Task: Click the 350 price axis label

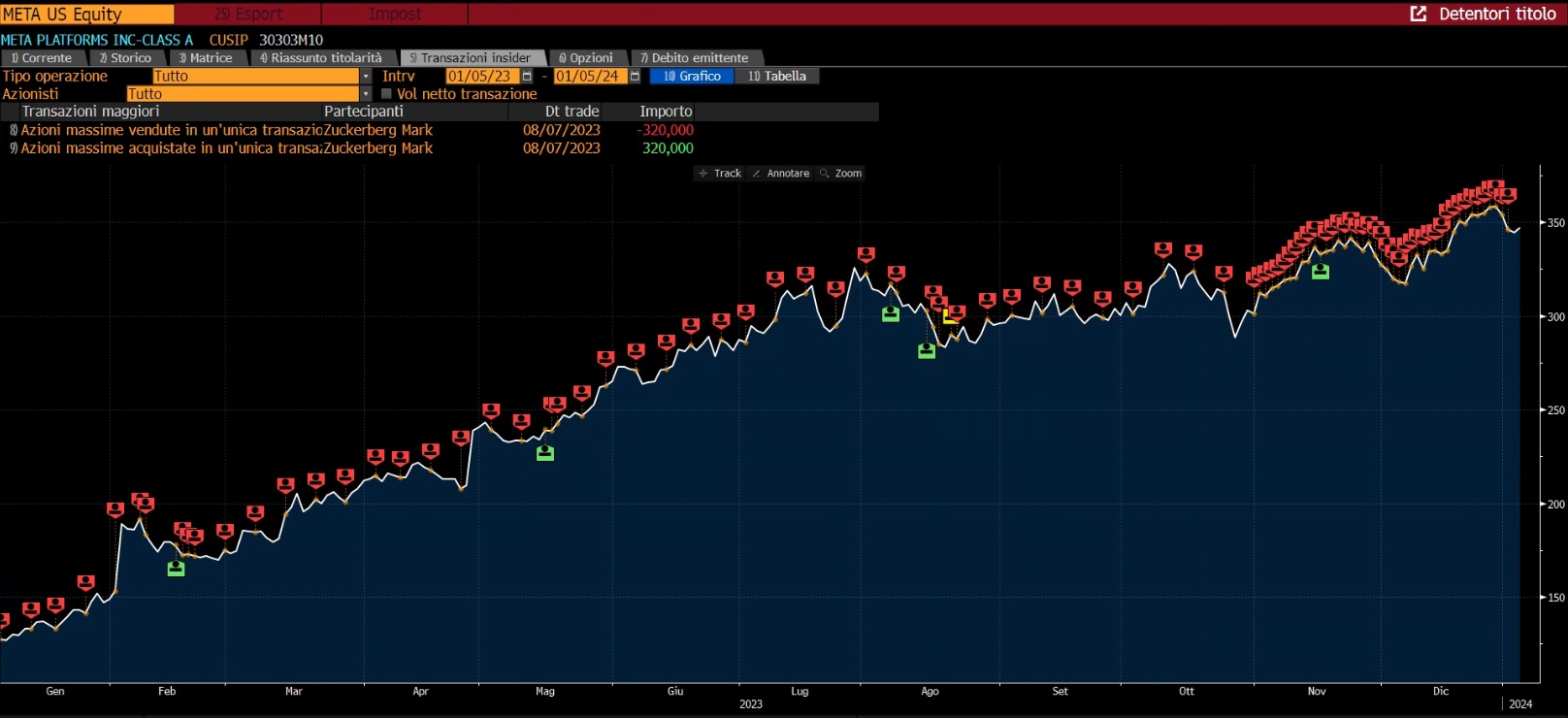Action: click(1555, 223)
